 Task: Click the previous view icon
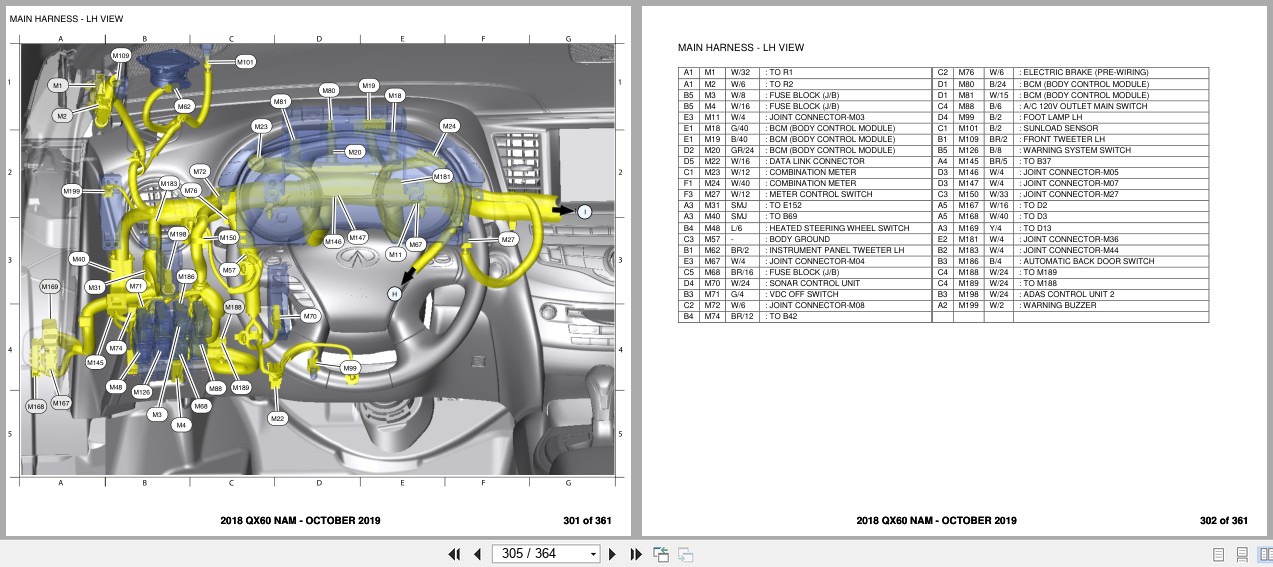pos(661,554)
